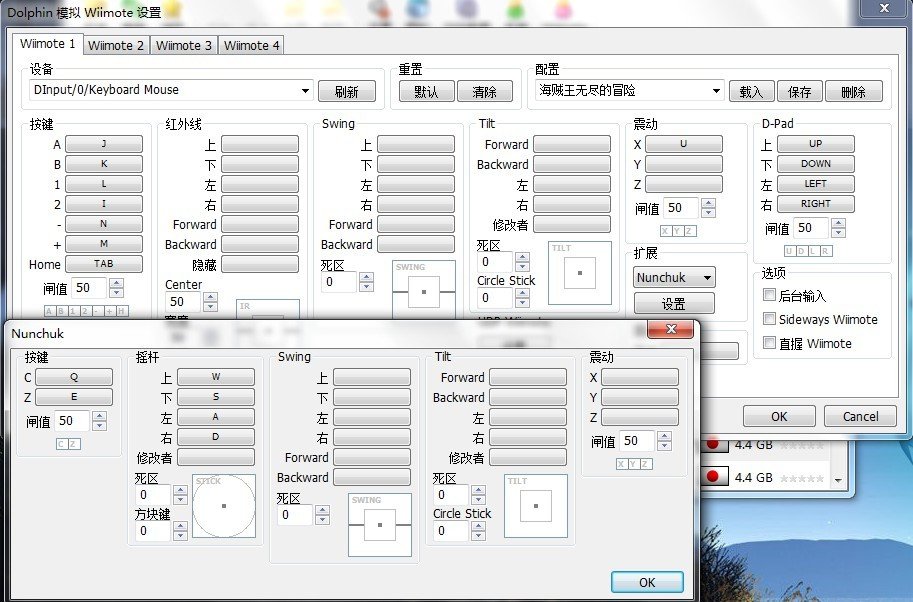913x602 pixels.
Task: Click the A icon under Wiimote 闸值
Action: pos(48,311)
